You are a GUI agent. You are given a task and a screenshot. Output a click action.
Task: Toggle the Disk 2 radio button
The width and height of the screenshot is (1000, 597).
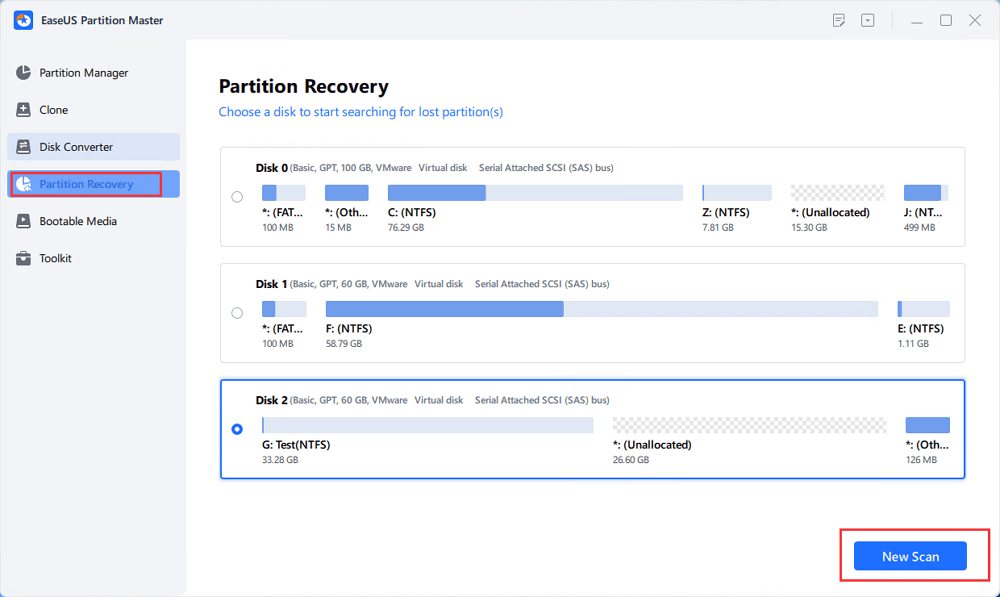[237, 429]
